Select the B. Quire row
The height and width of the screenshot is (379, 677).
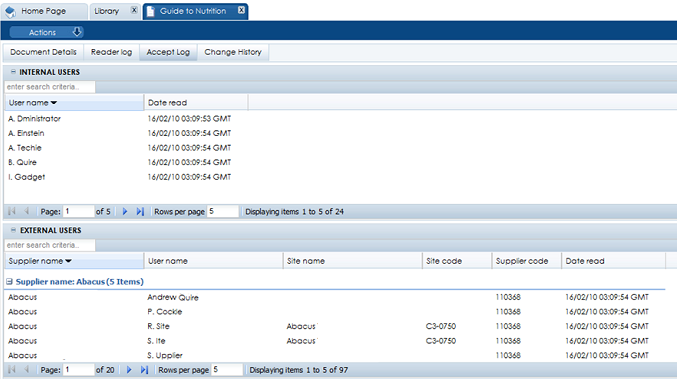tap(341, 162)
